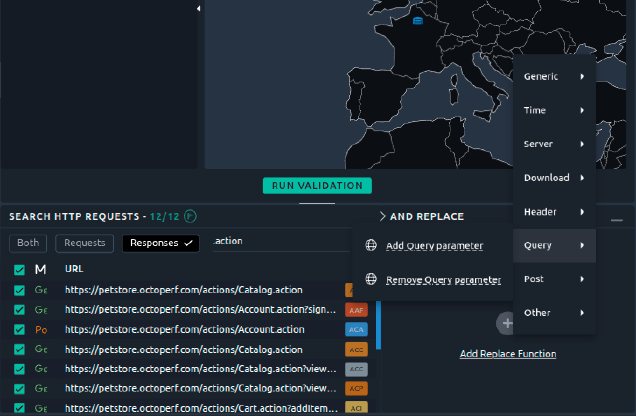Click the info icon next to 12/12 counter
This screenshot has height=416, width=636.
(190, 216)
